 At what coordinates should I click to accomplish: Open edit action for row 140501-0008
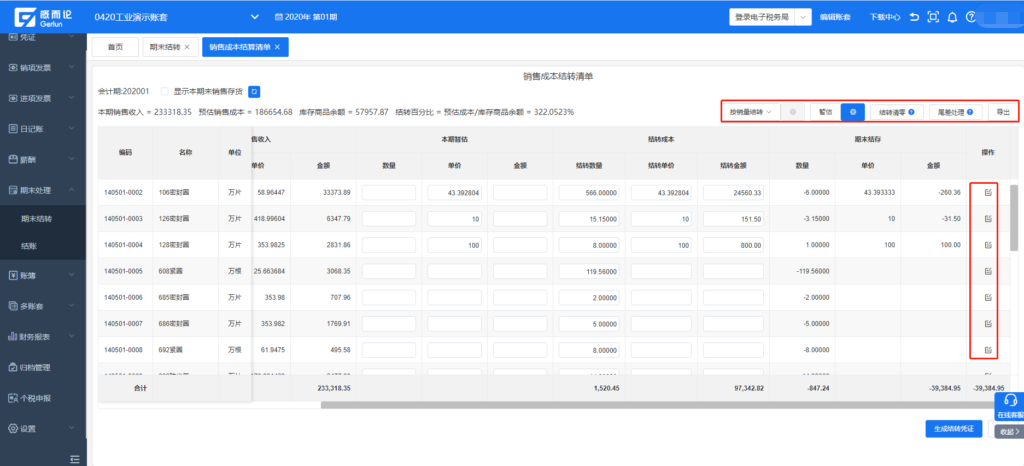click(x=988, y=350)
